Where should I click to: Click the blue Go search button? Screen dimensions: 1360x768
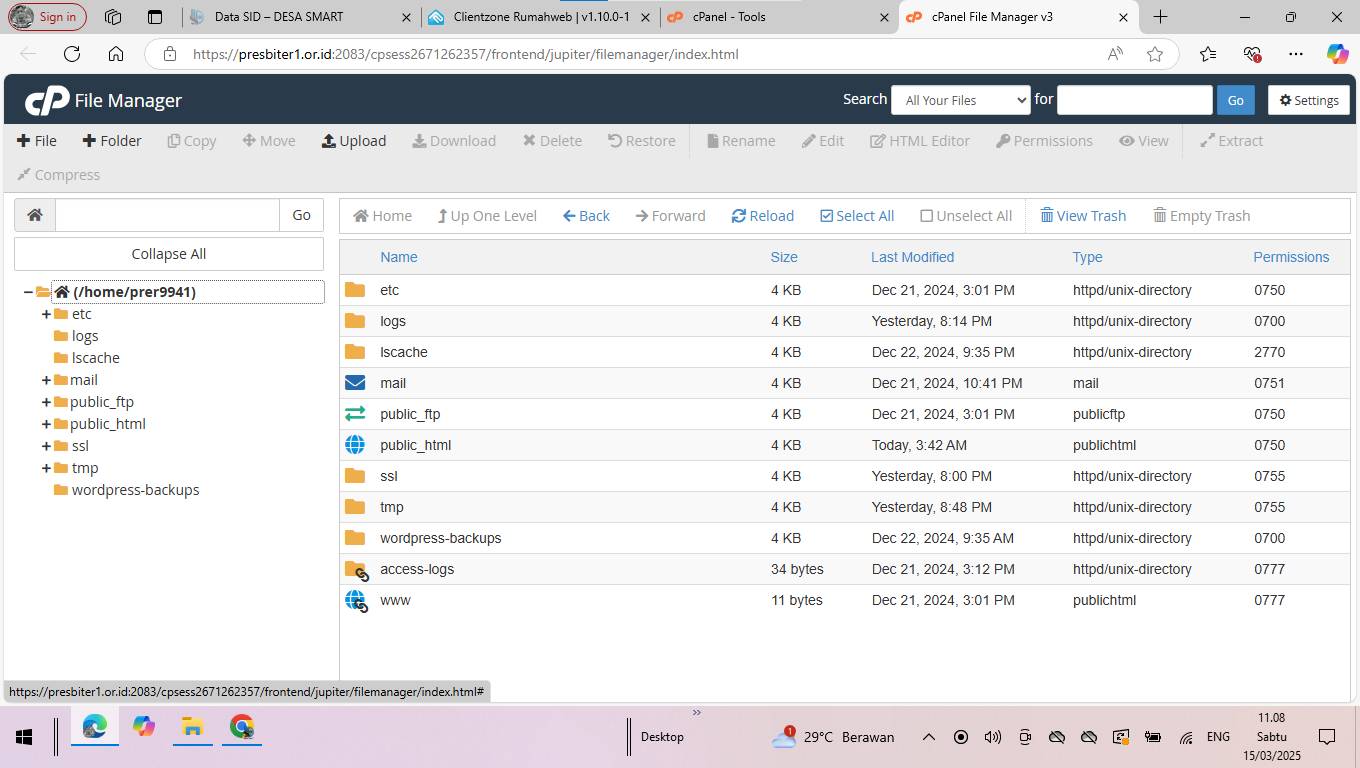click(x=1235, y=100)
